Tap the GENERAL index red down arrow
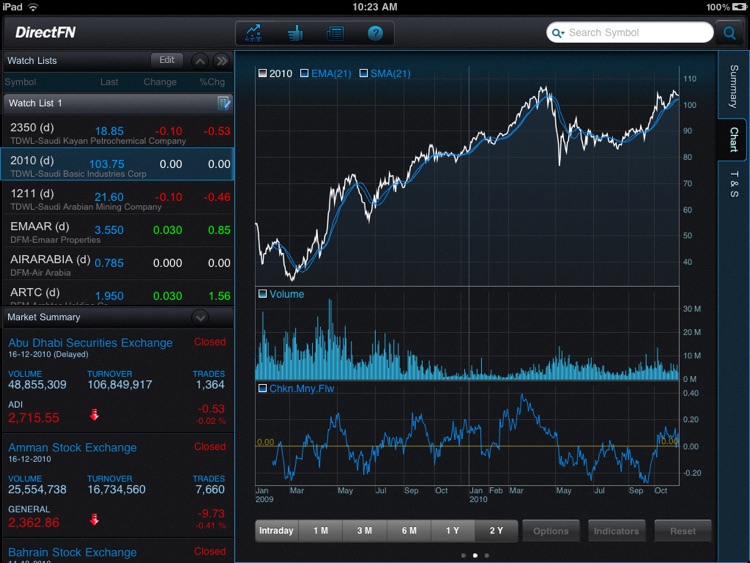 pos(94,519)
